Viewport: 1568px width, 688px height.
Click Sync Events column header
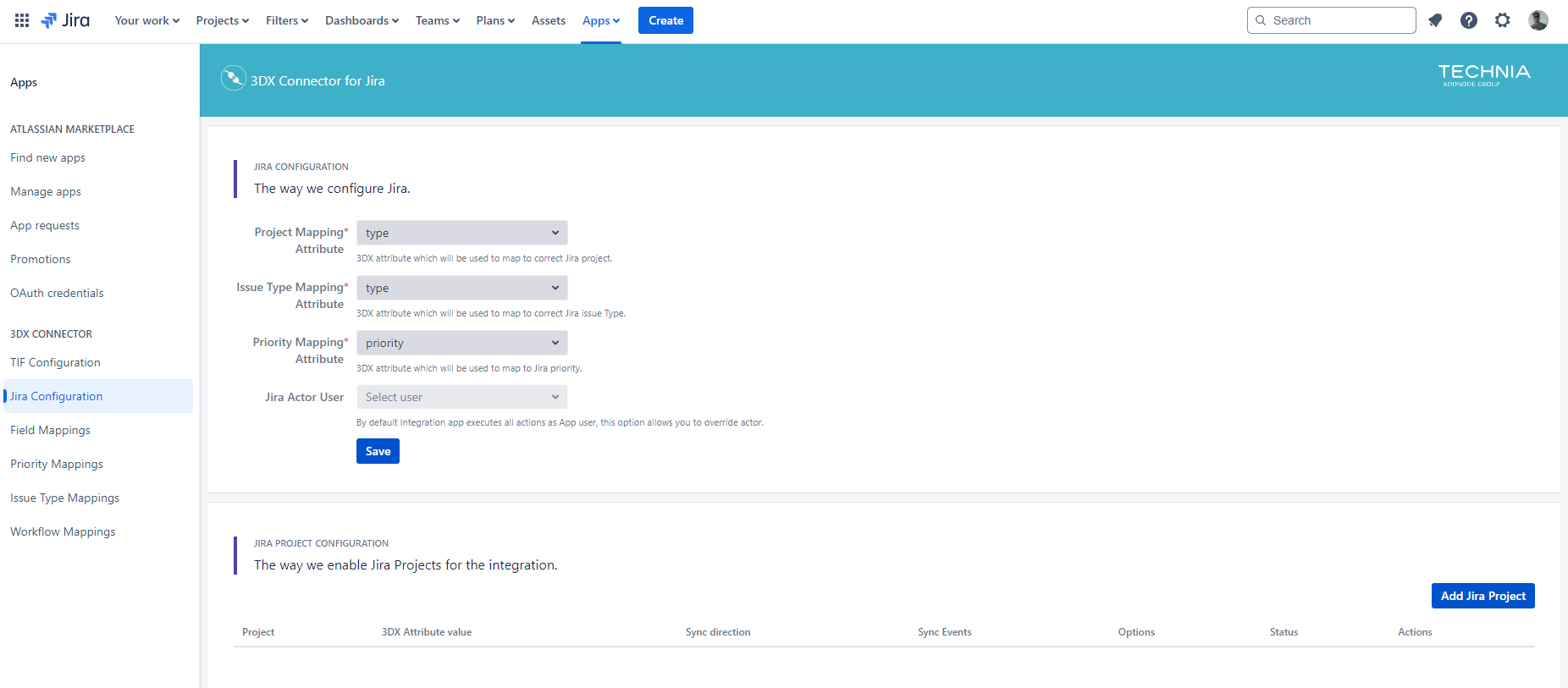tap(945, 632)
